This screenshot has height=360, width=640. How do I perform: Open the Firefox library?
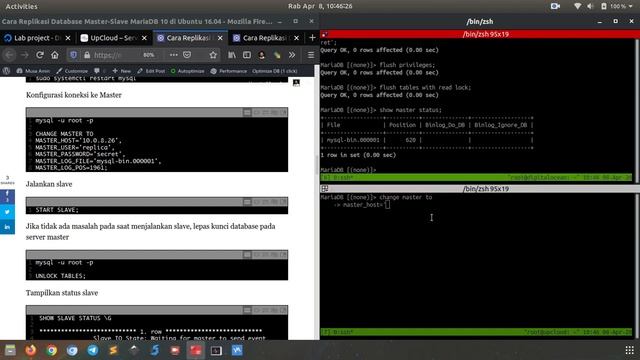(232, 55)
